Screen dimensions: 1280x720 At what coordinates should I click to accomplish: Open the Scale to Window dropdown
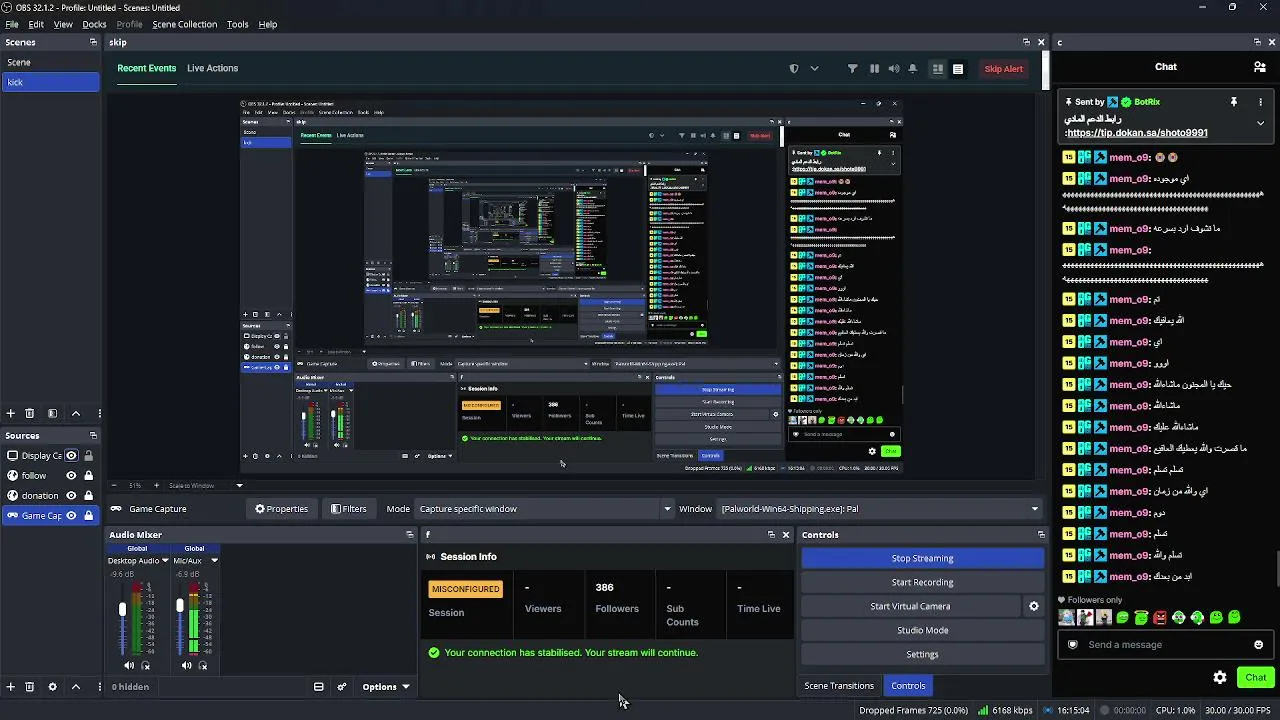pyautogui.click(x=206, y=486)
